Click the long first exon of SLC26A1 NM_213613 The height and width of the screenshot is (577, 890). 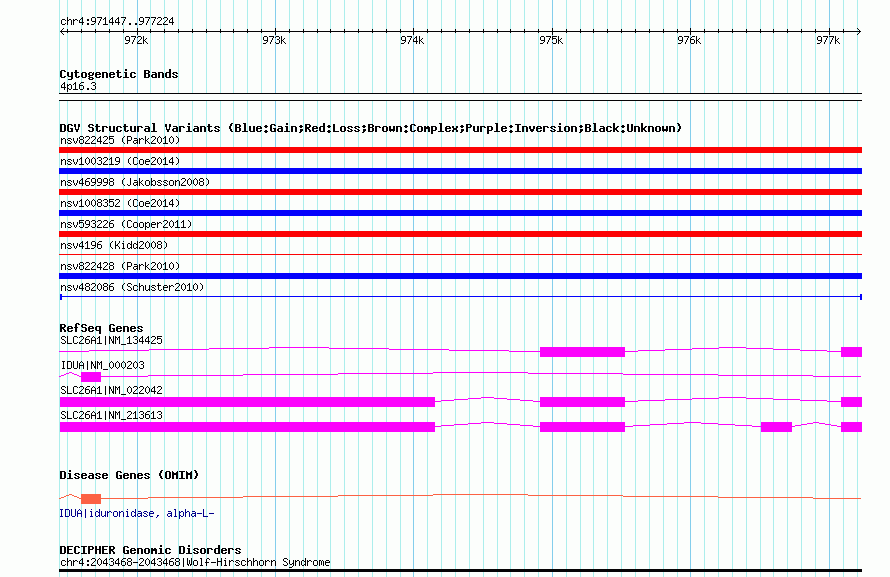(247, 427)
